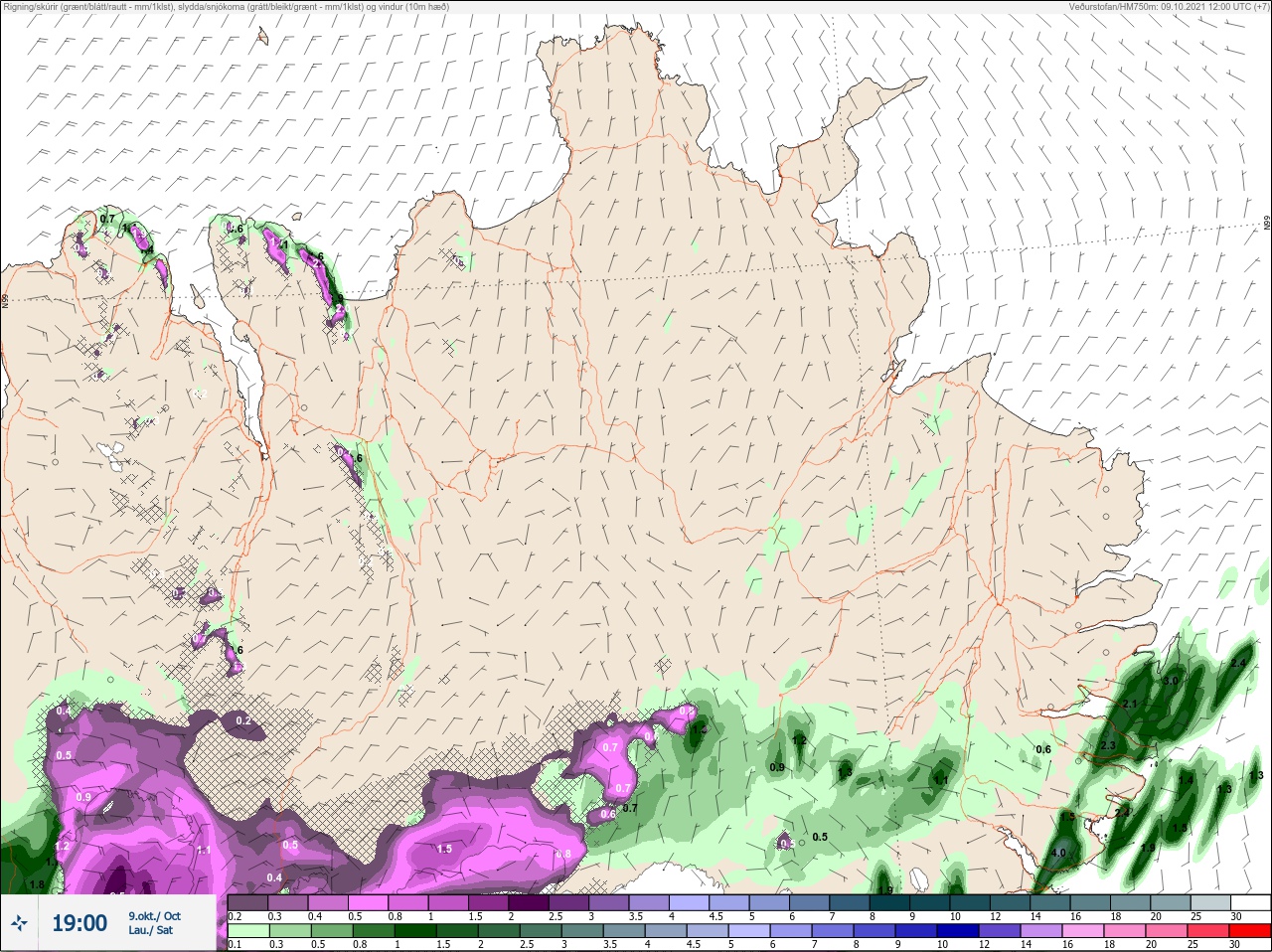Click the 2.3 precipitation value on the map
Screen dimensions: 1272x952
(x=1108, y=745)
